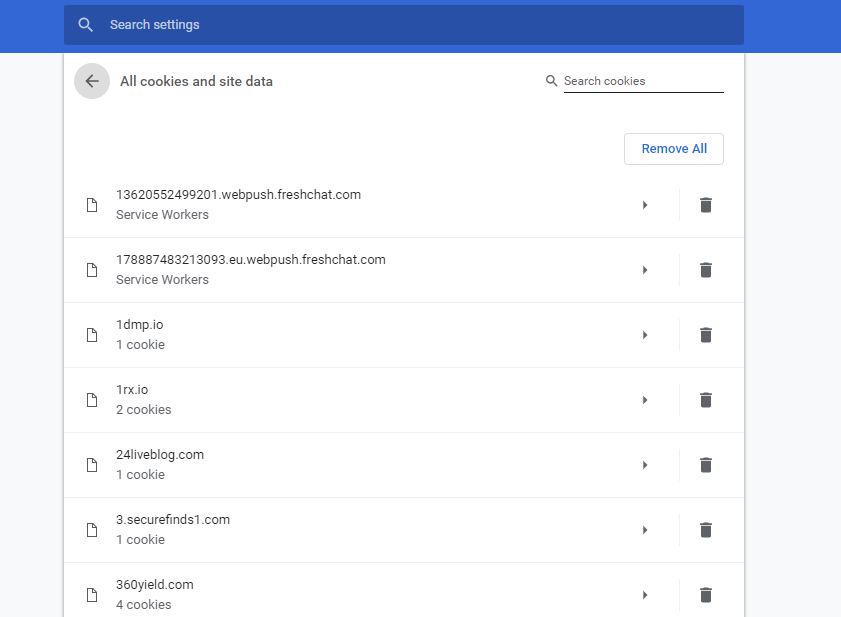Click '4 cookies' under 360yield.com

pyautogui.click(x=143, y=604)
